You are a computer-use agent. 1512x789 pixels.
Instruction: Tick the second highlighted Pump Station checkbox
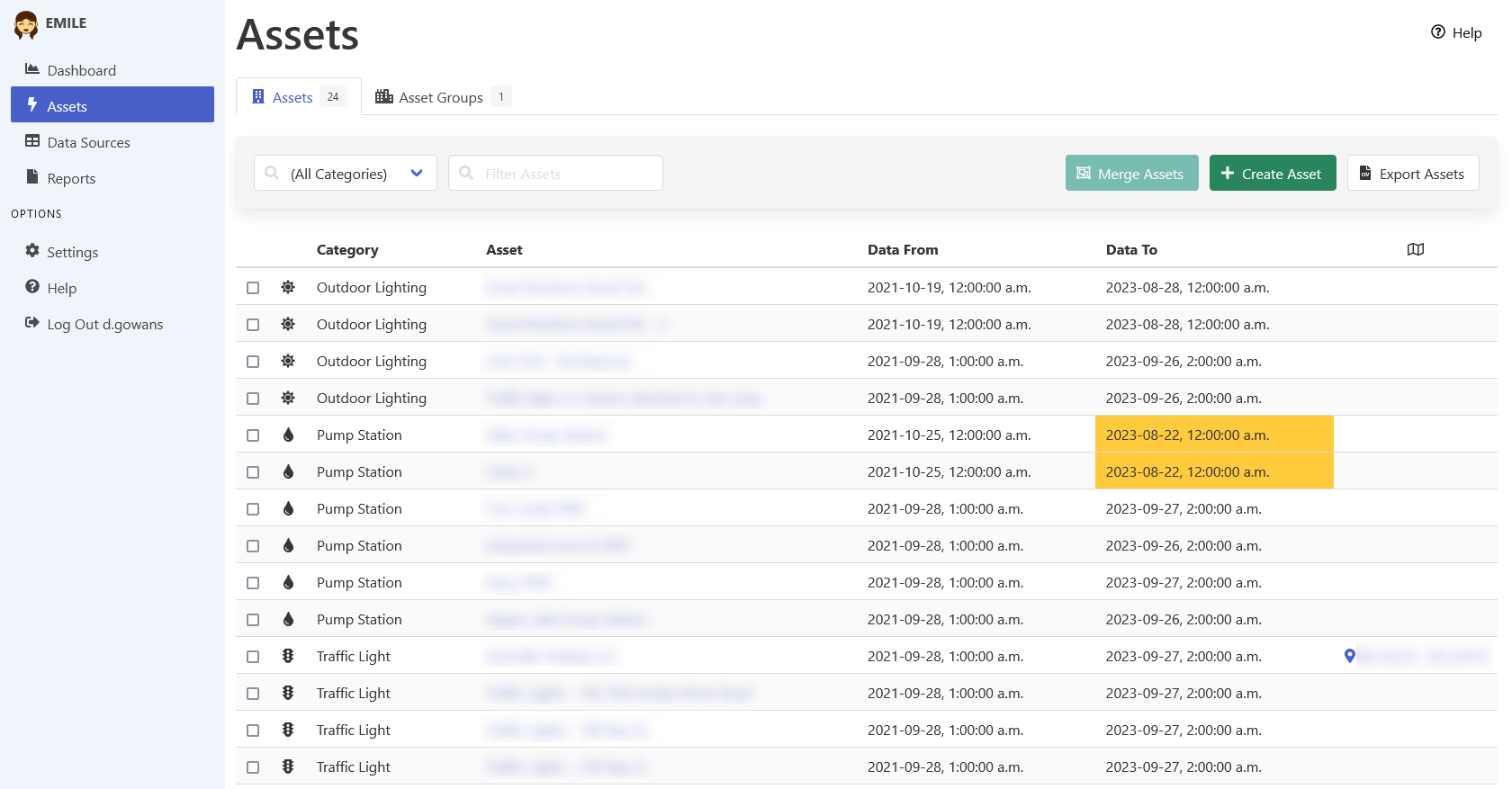pyautogui.click(x=253, y=472)
